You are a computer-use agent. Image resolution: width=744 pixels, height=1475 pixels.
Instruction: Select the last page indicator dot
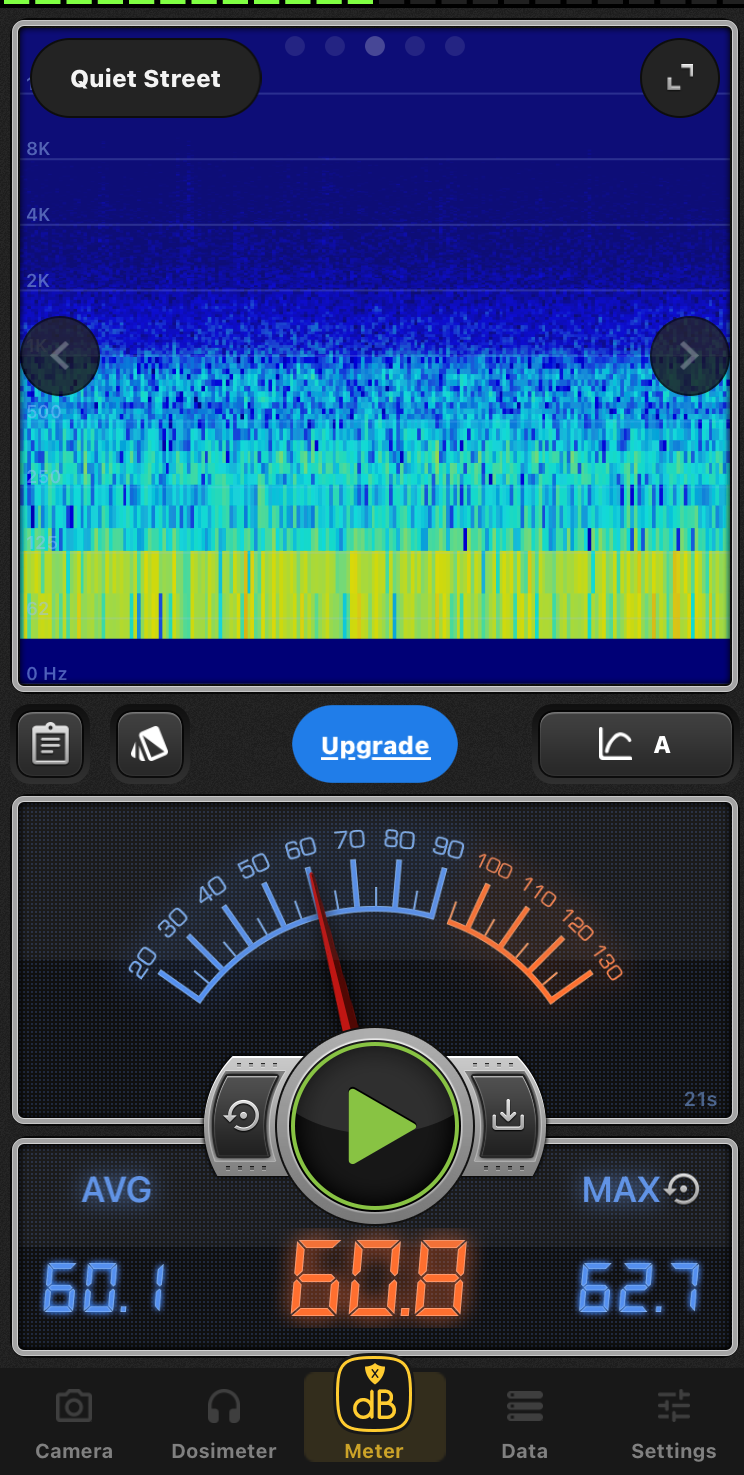[x=455, y=46]
